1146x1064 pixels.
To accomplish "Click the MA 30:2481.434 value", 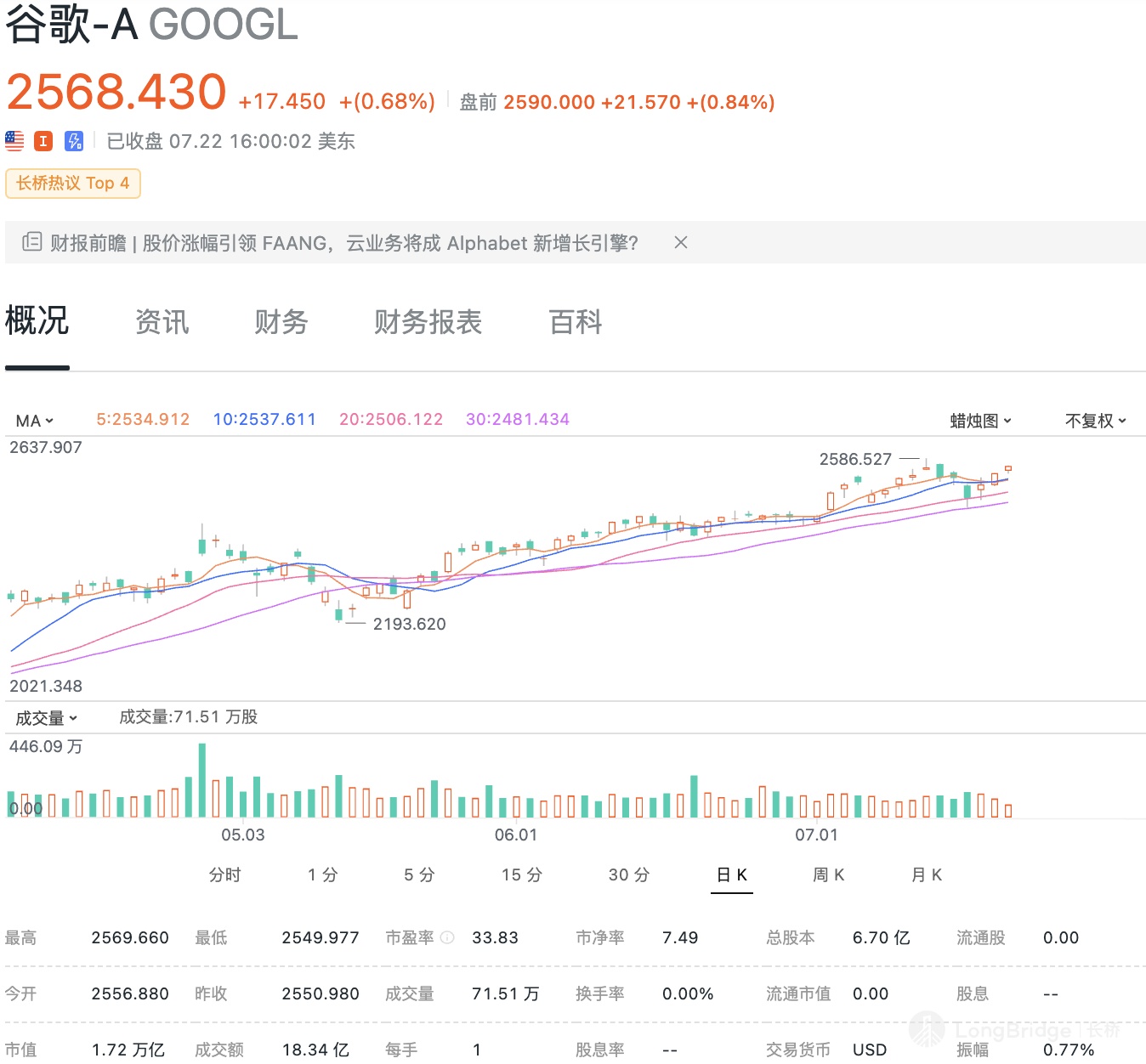I will (x=518, y=419).
